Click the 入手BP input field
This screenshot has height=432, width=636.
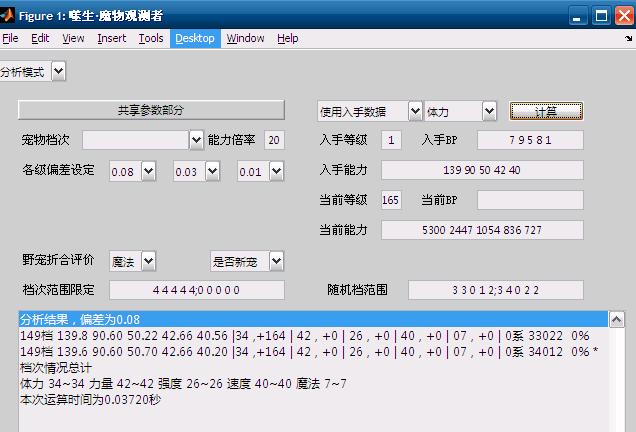tap(530, 141)
